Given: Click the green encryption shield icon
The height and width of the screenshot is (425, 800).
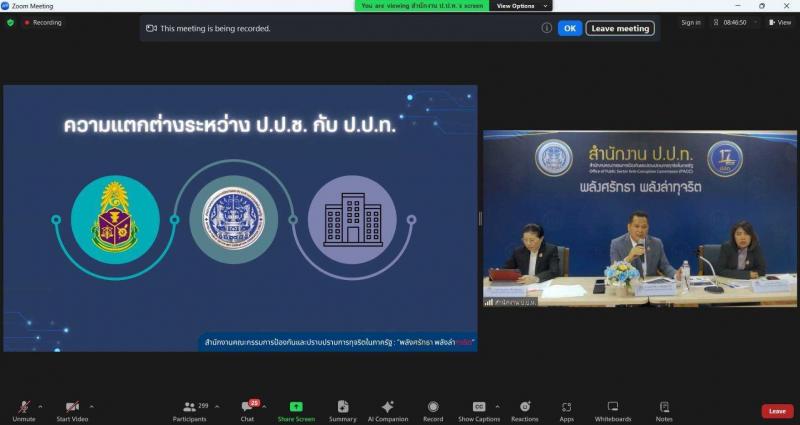Looking at the screenshot, I should [10, 22].
